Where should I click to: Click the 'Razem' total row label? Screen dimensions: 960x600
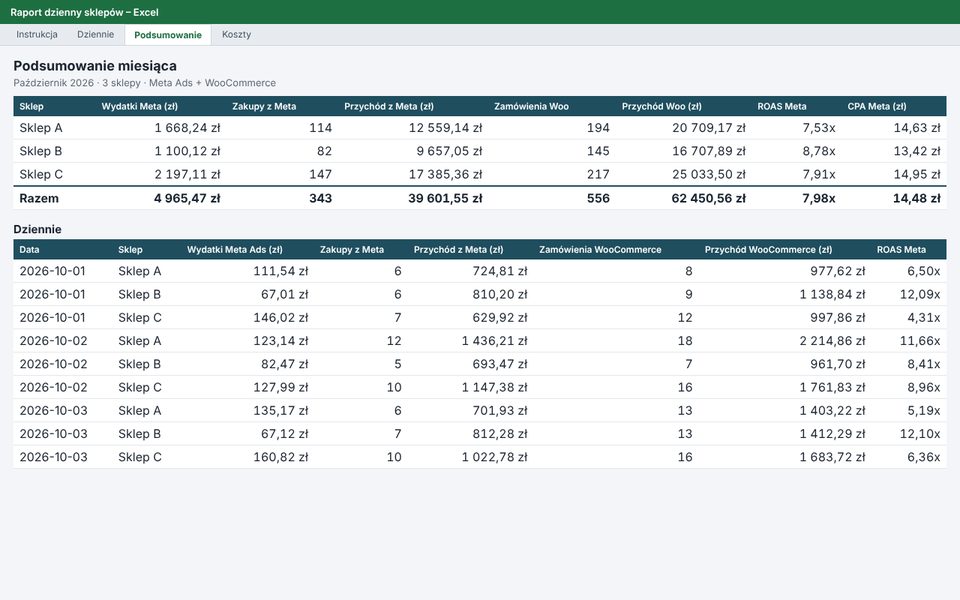[x=39, y=198]
